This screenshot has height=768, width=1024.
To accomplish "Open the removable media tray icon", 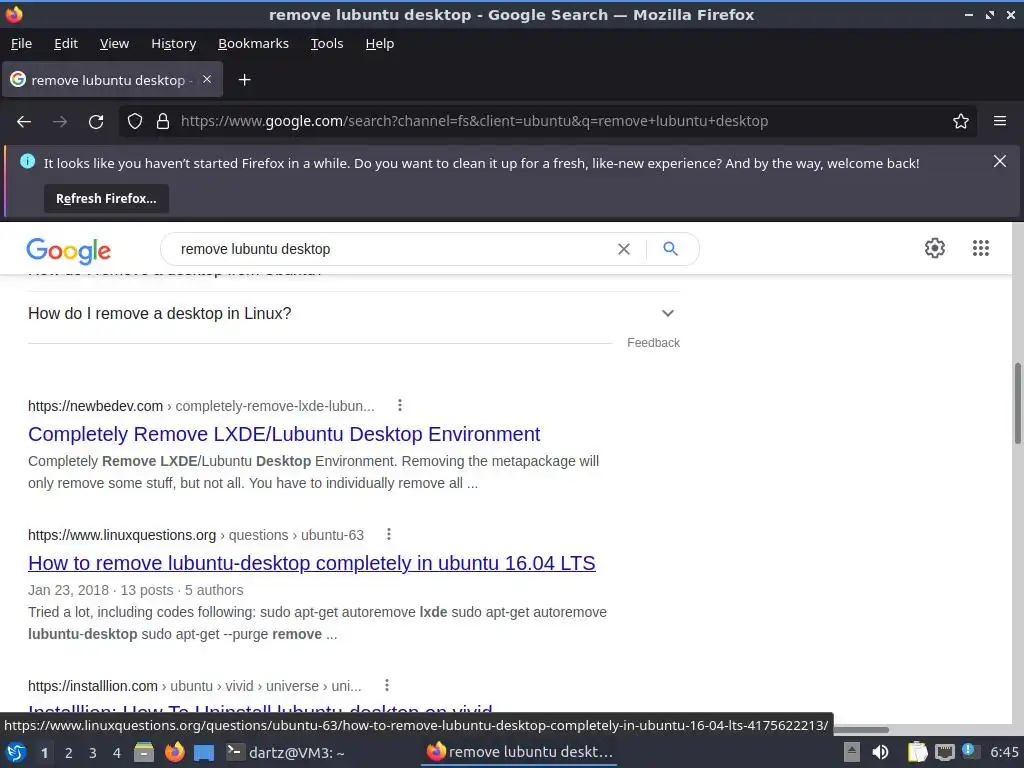I will [852, 752].
